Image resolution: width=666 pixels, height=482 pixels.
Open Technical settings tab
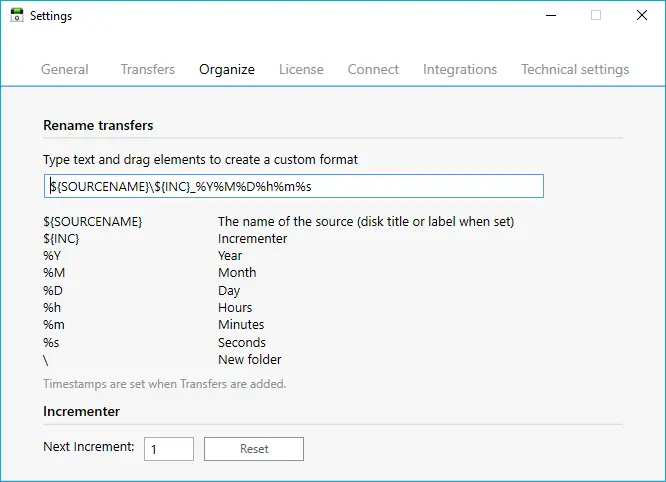click(x=575, y=69)
